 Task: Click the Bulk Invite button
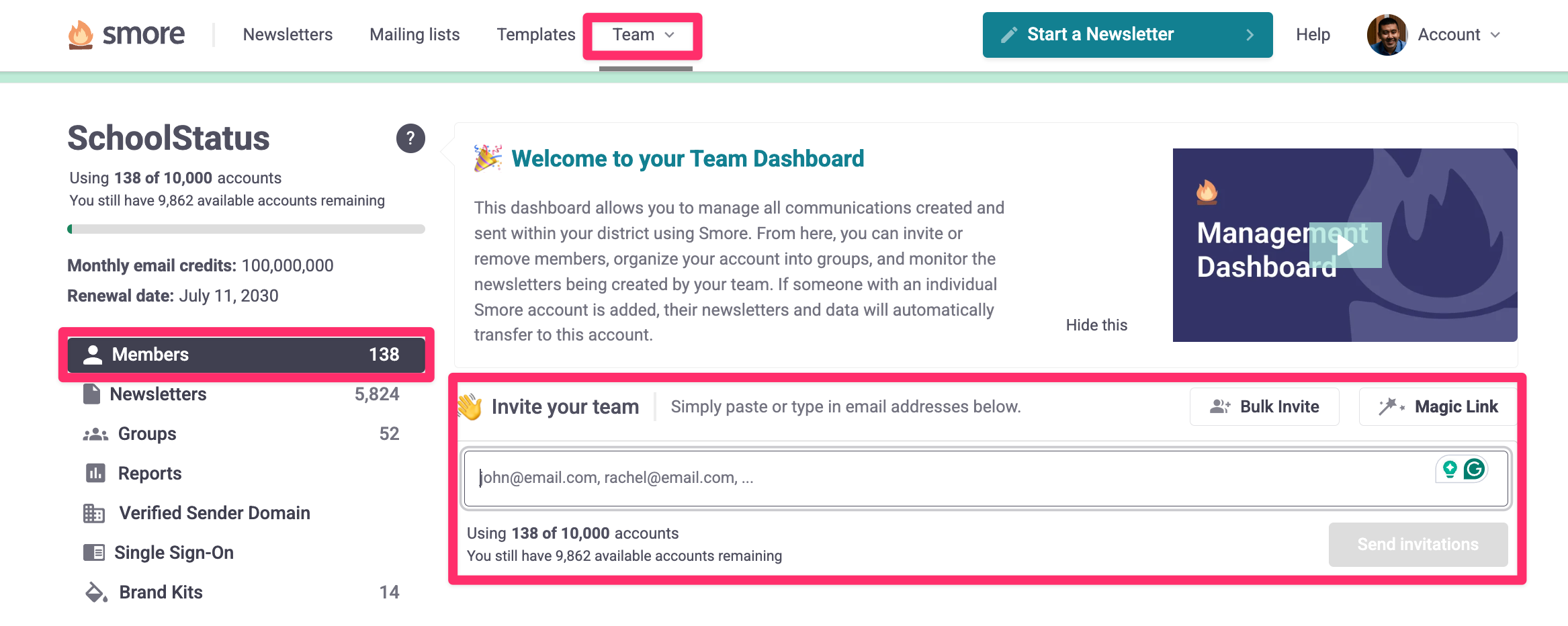pyautogui.click(x=1264, y=407)
